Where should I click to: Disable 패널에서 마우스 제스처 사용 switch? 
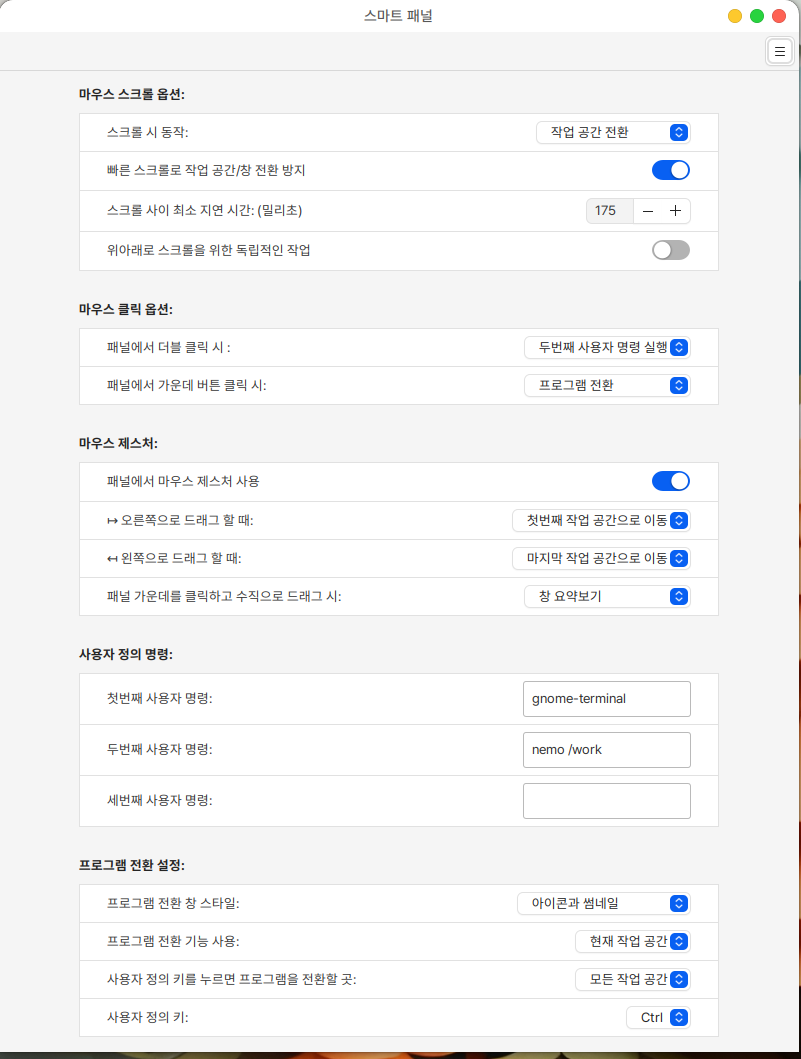pos(671,481)
